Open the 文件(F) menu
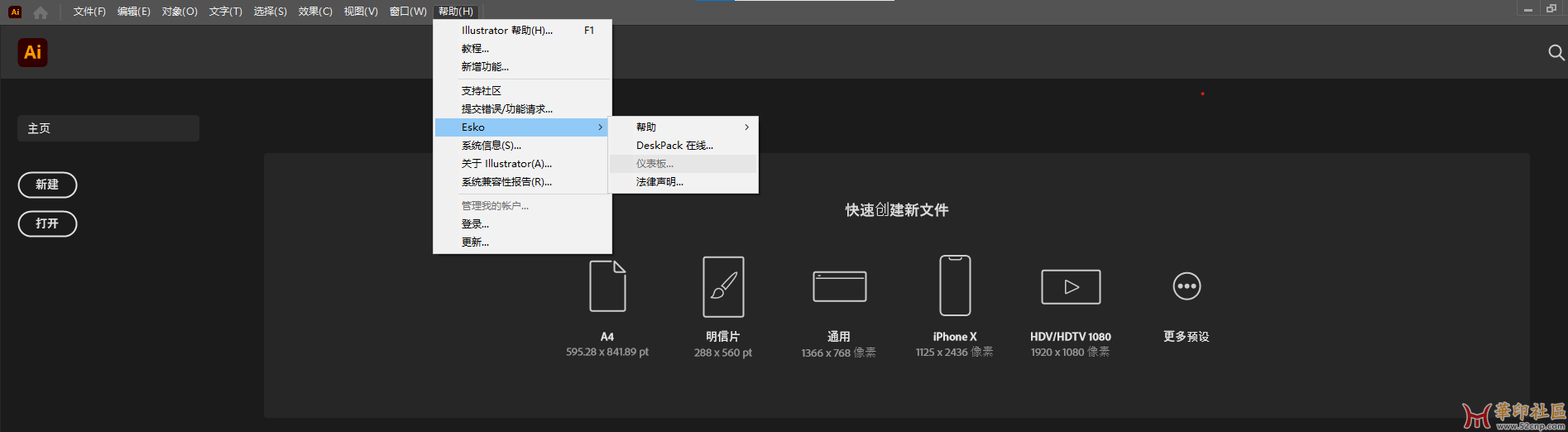Image resolution: width=1568 pixels, height=432 pixels. (89, 12)
